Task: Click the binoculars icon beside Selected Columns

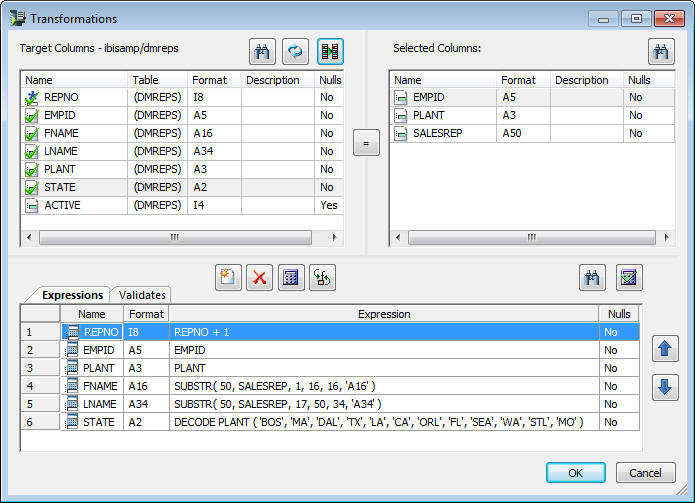Action: (x=661, y=51)
